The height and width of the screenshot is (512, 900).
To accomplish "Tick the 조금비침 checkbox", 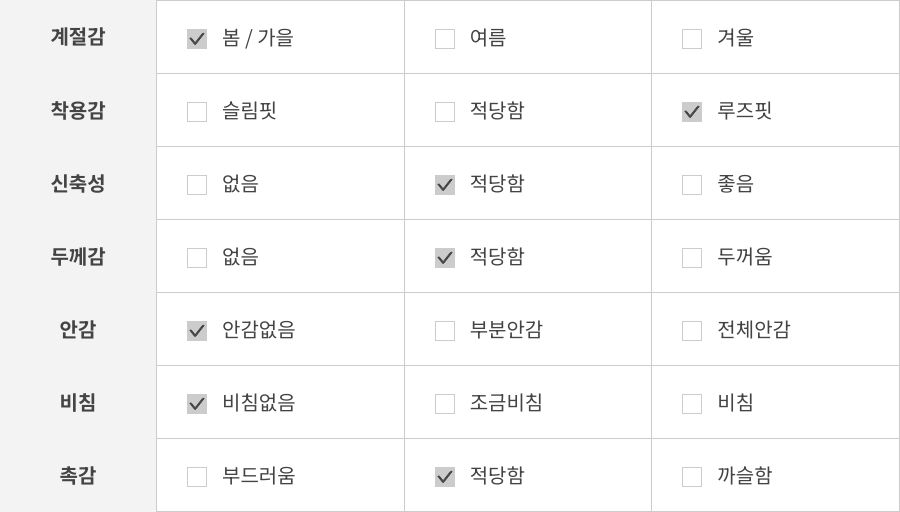I will pos(445,404).
